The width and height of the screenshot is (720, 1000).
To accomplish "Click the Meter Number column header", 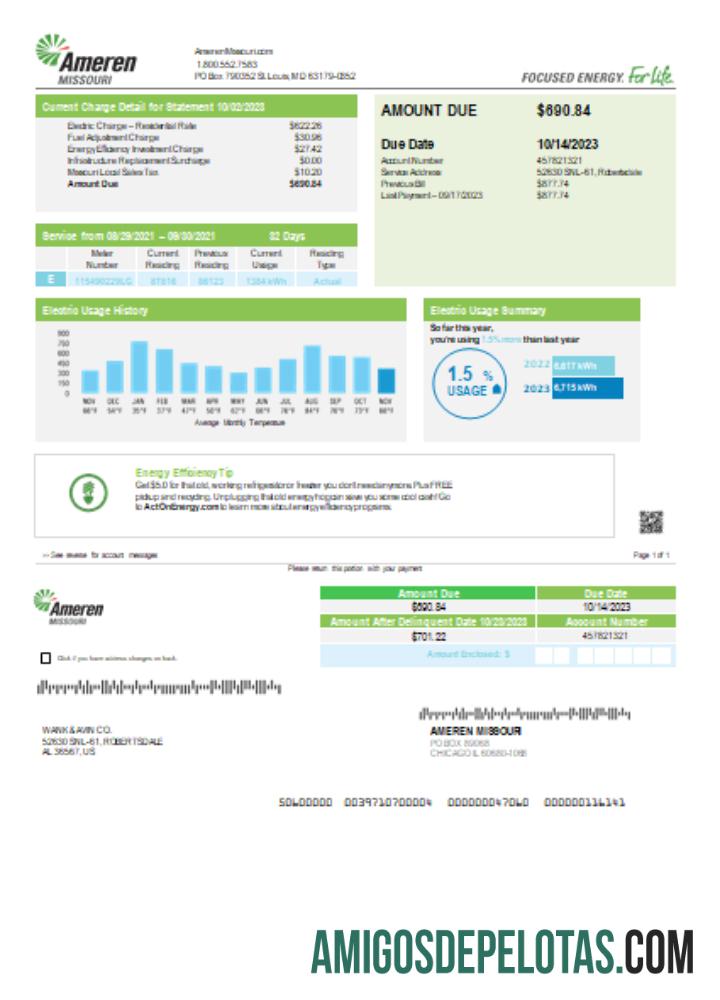I will [101, 259].
